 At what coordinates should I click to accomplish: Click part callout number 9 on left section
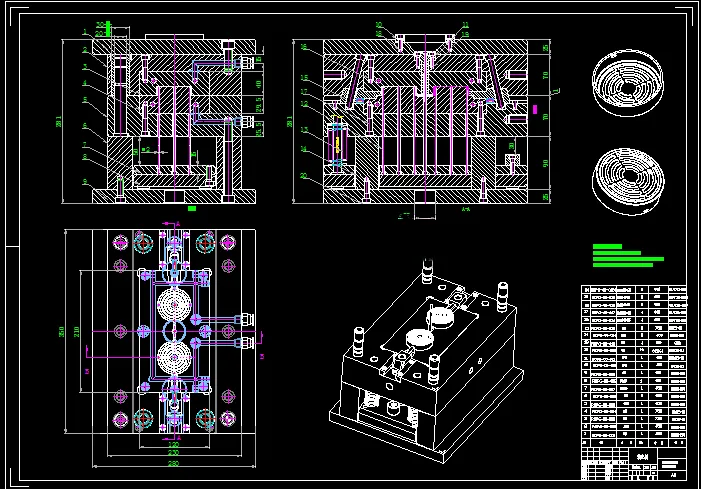(x=84, y=182)
